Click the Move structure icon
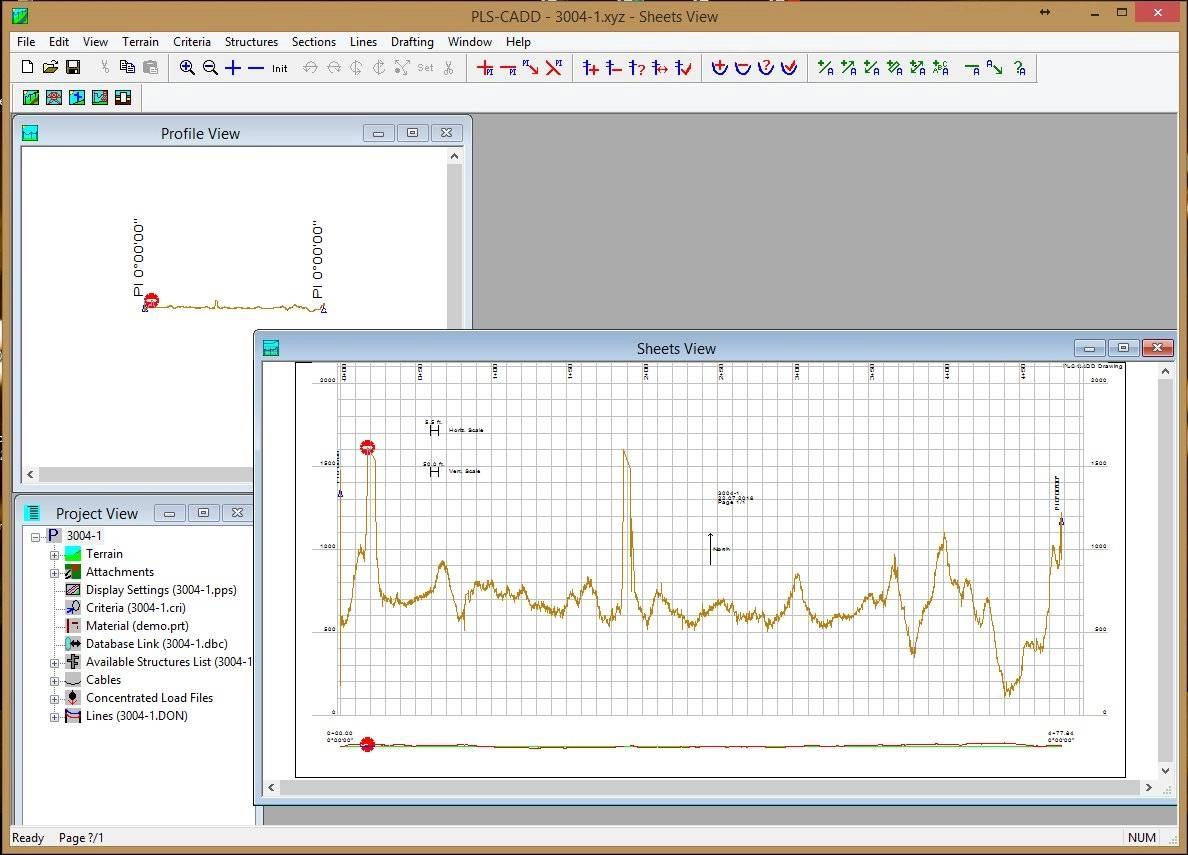Image resolution: width=1188 pixels, height=855 pixels. (x=660, y=67)
